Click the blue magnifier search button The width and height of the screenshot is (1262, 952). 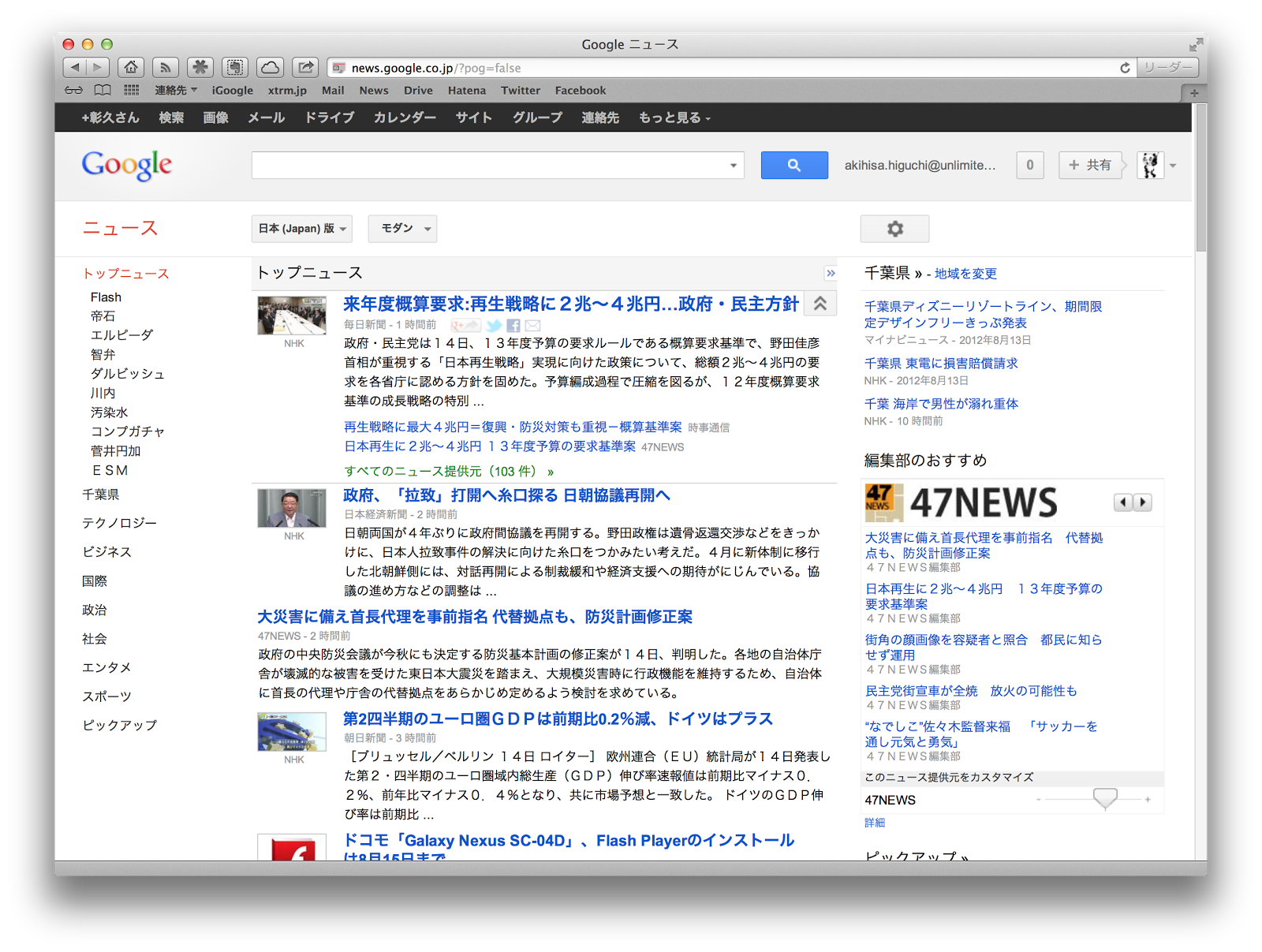point(794,165)
